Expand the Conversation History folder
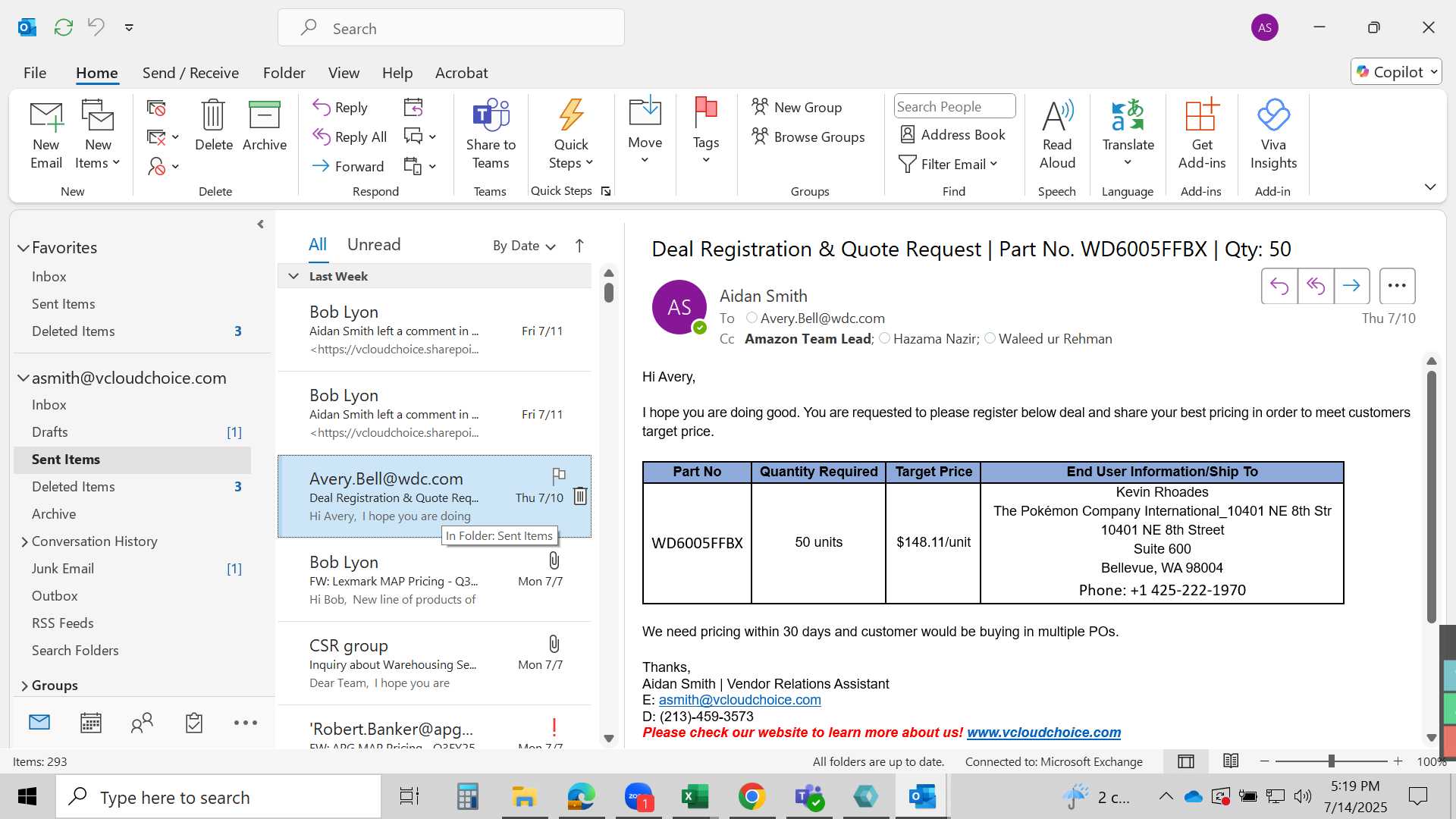This screenshot has height=819, width=1456. [24, 541]
